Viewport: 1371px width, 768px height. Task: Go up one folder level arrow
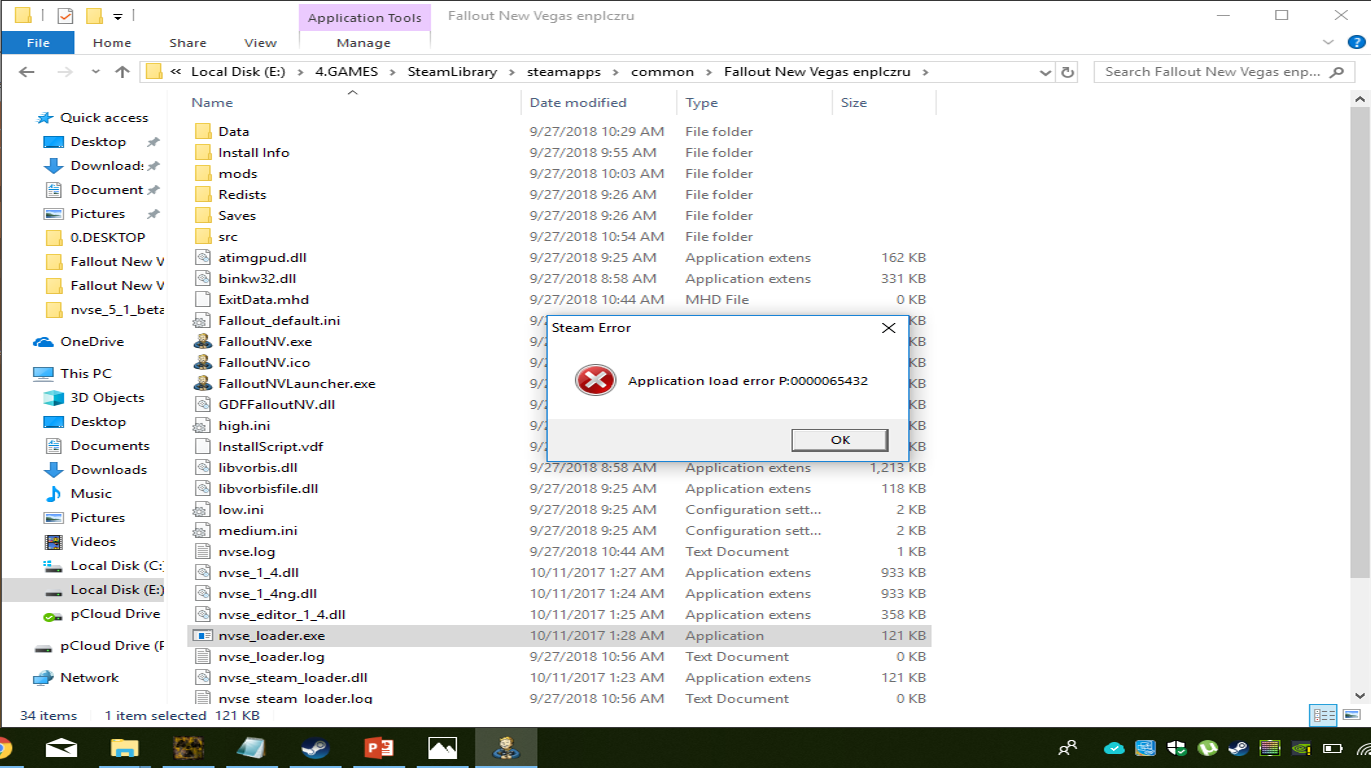click(x=122, y=72)
